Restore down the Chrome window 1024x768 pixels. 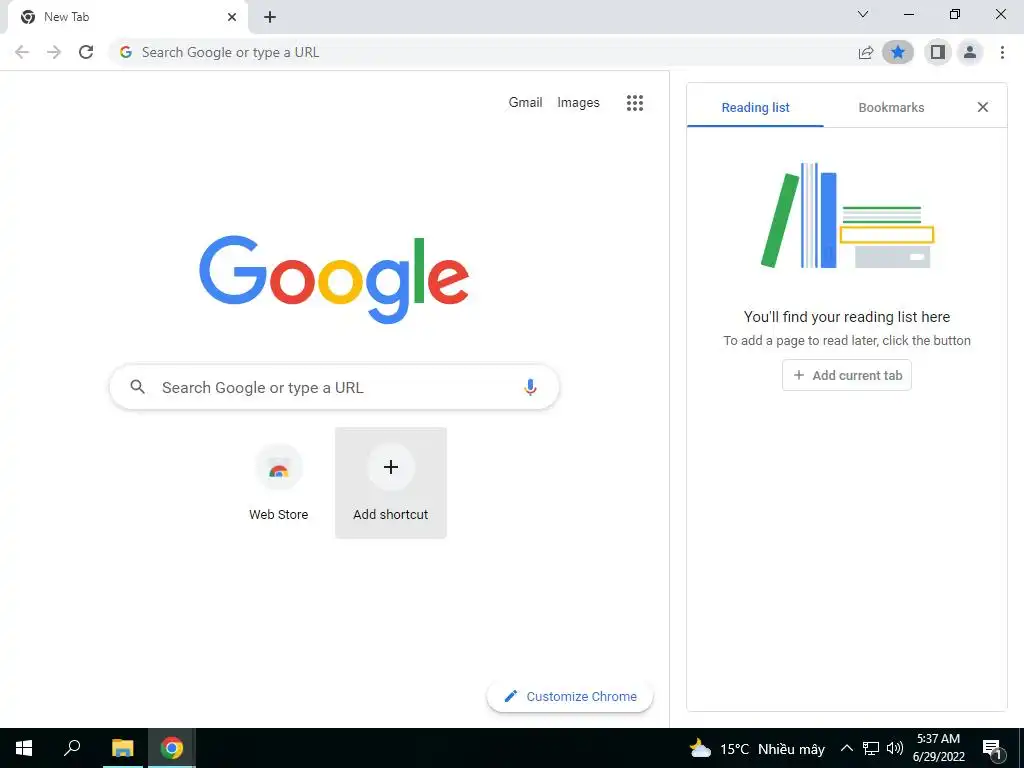coord(955,14)
